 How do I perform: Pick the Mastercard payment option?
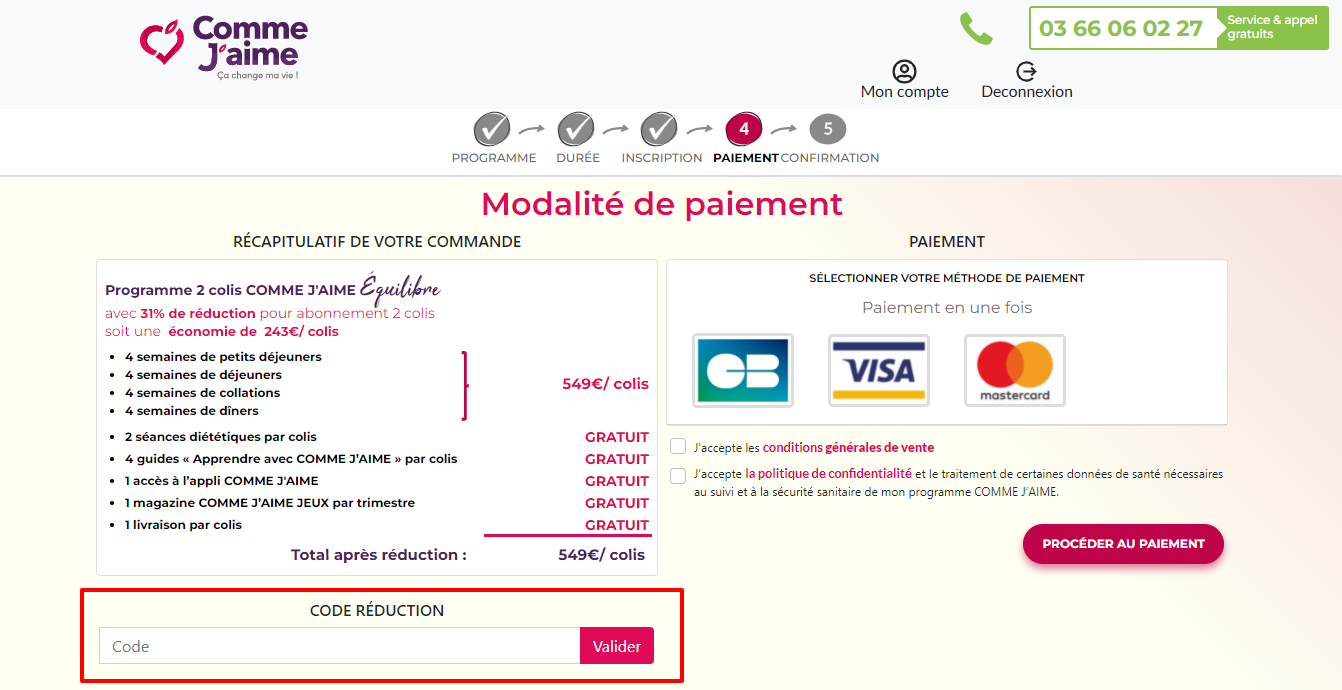pyautogui.click(x=1015, y=371)
